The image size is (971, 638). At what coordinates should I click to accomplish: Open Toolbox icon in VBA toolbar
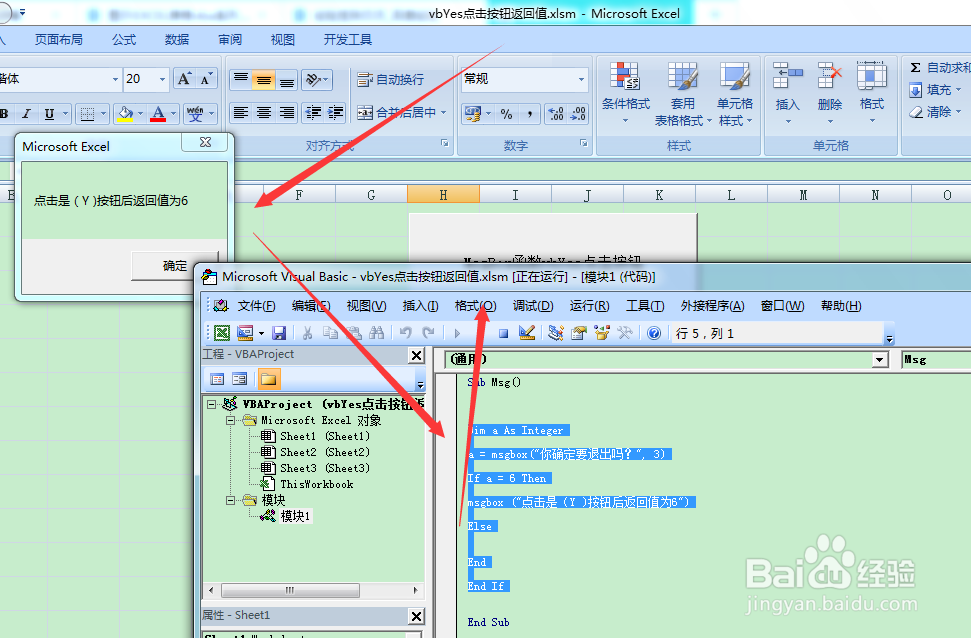pyautogui.click(x=625, y=333)
